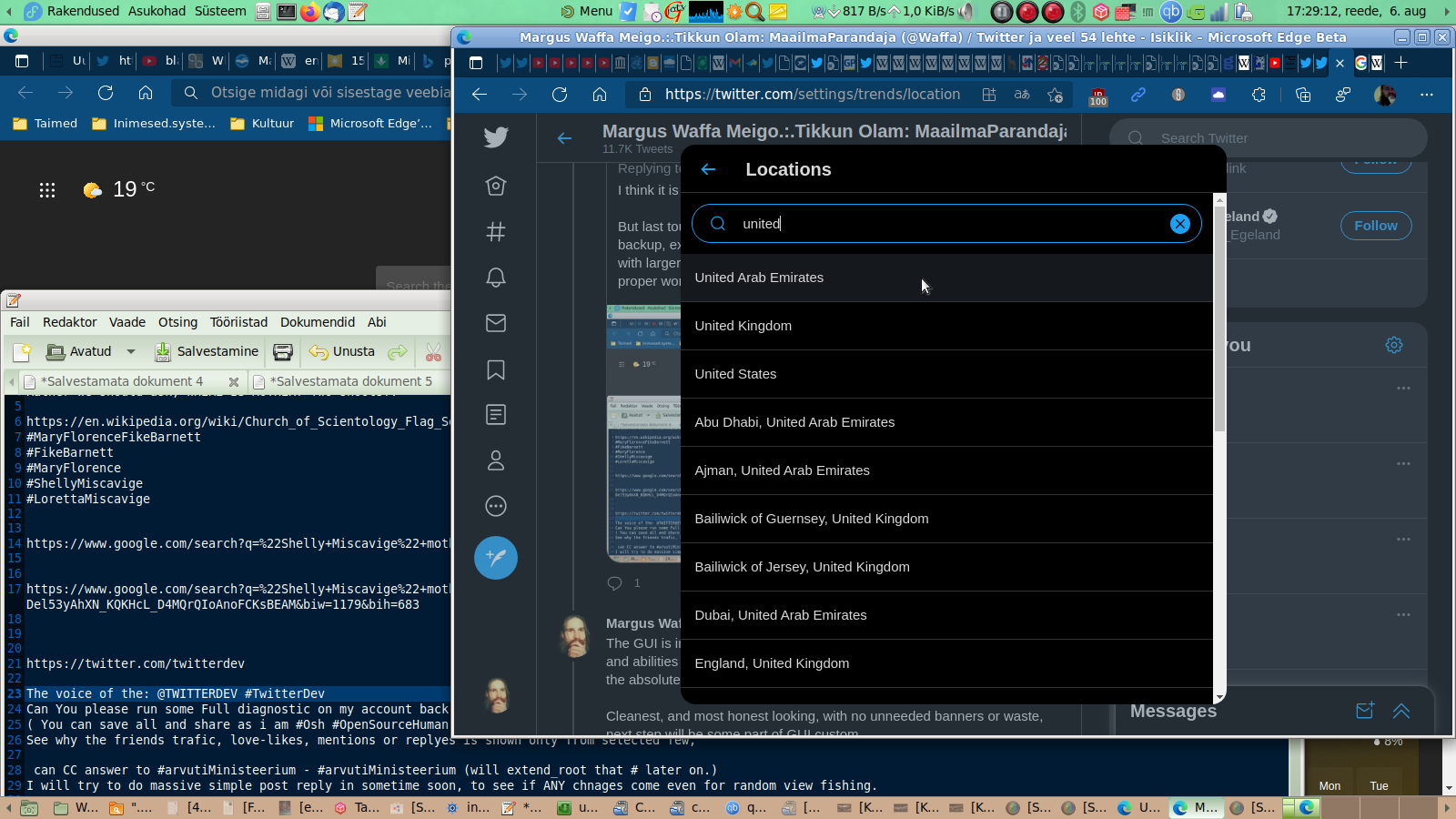The image size is (1456, 819).
Task: Focus the Locations search field
Action: [x=946, y=224]
